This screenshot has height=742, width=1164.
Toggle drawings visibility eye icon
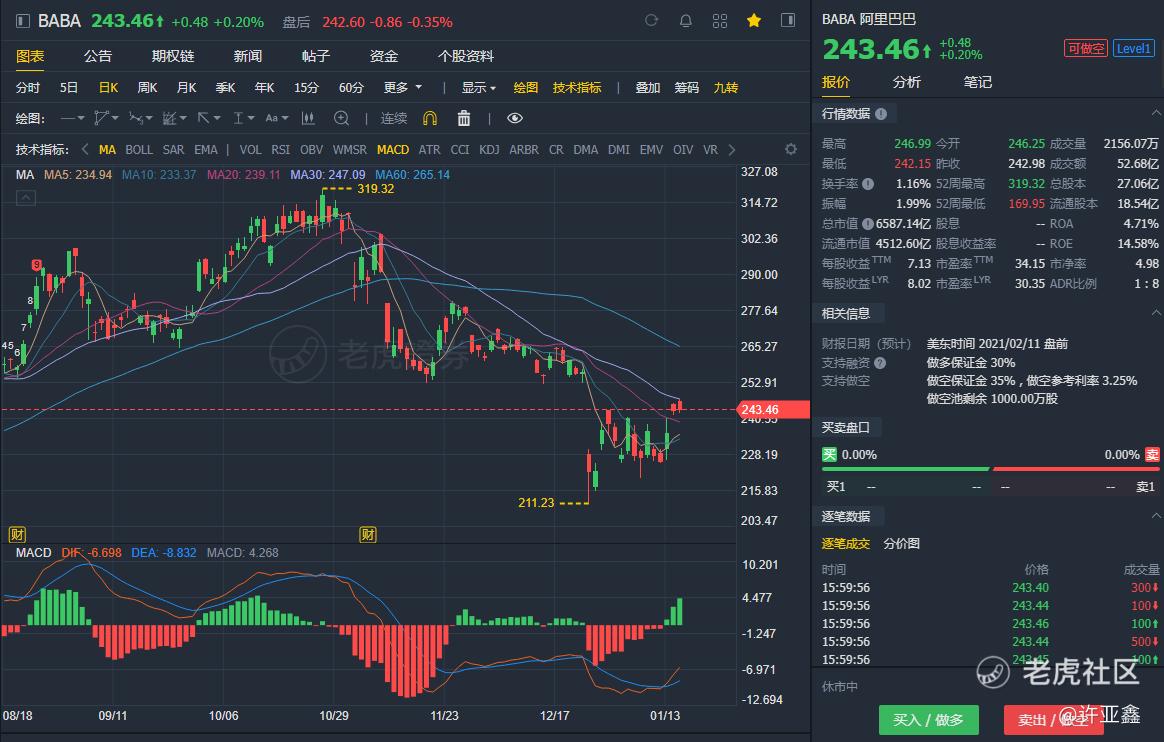click(514, 118)
